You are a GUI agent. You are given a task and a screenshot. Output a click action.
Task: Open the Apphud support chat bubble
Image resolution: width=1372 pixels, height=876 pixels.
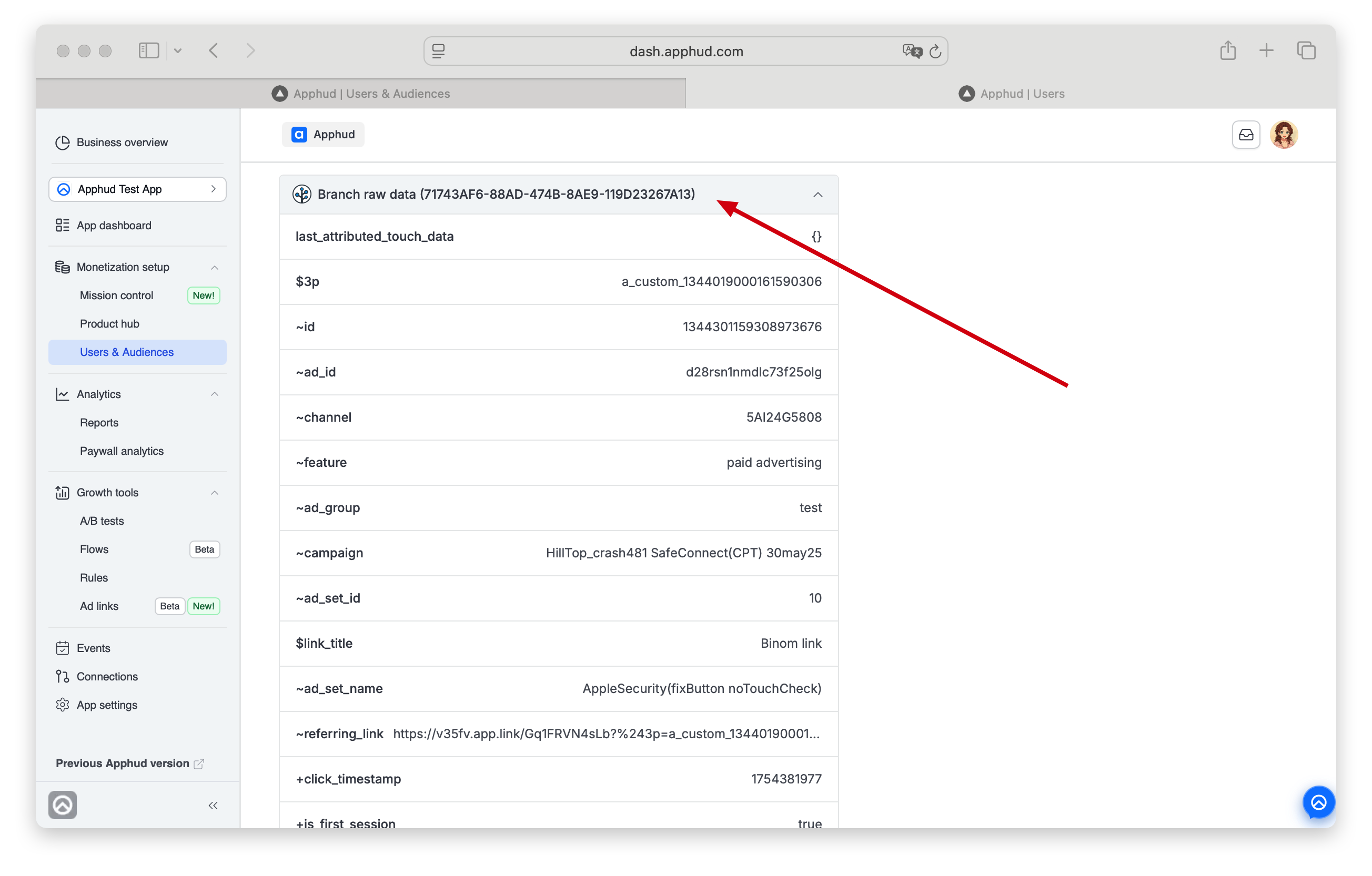click(x=1318, y=802)
